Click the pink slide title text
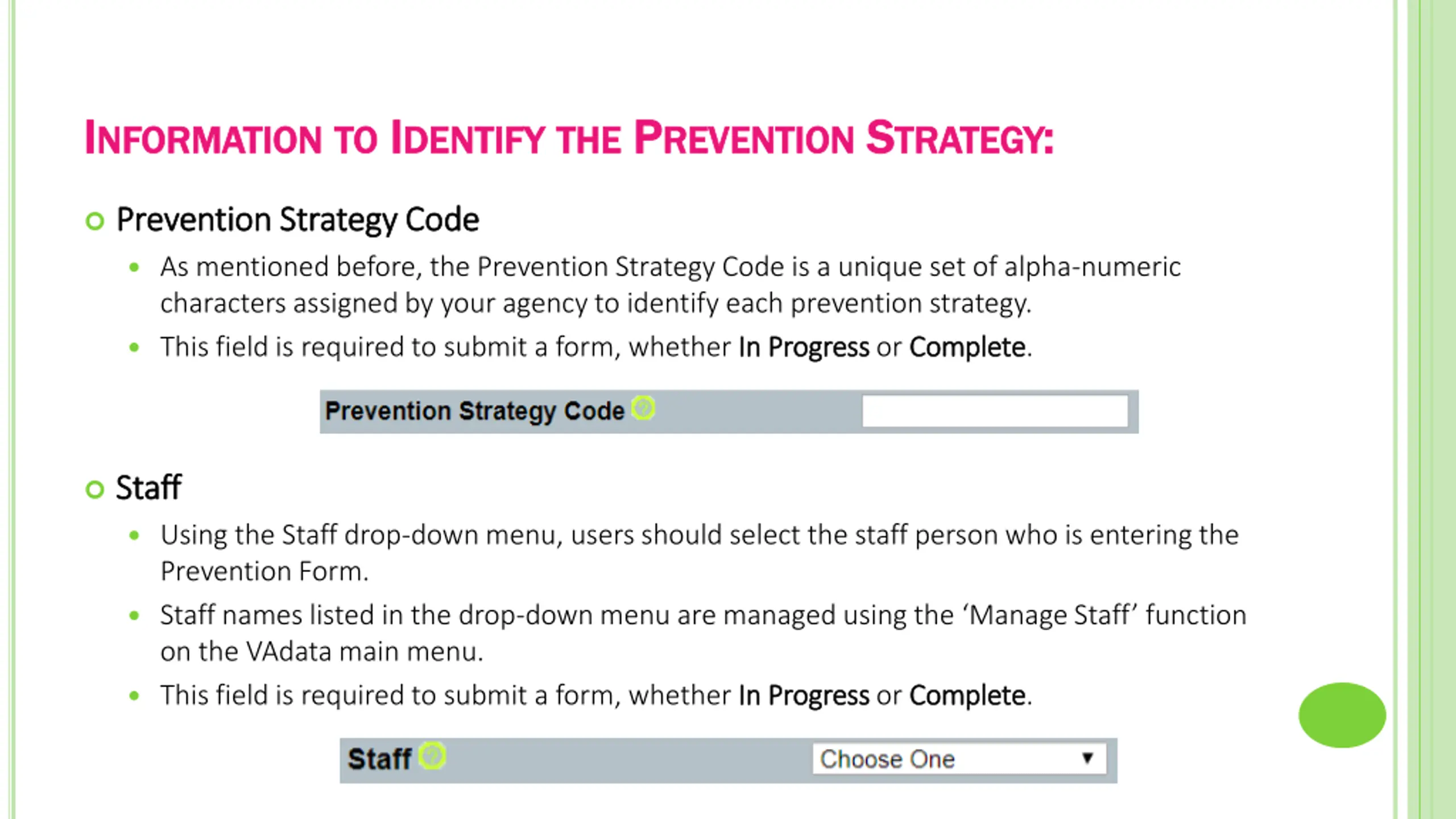Viewport: 1456px width, 819px height. [x=569, y=138]
